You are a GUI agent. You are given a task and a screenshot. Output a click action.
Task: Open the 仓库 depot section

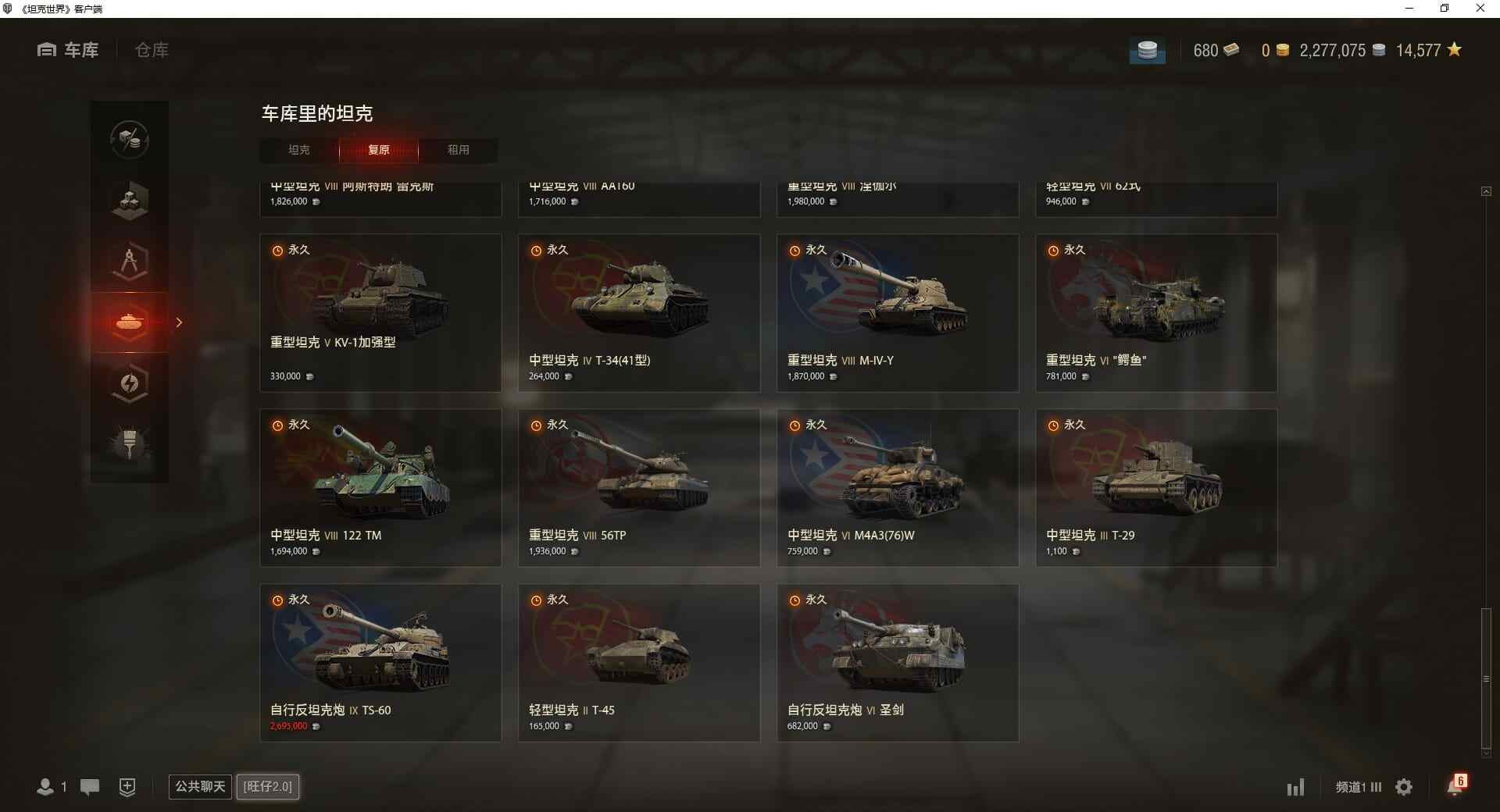point(152,50)
